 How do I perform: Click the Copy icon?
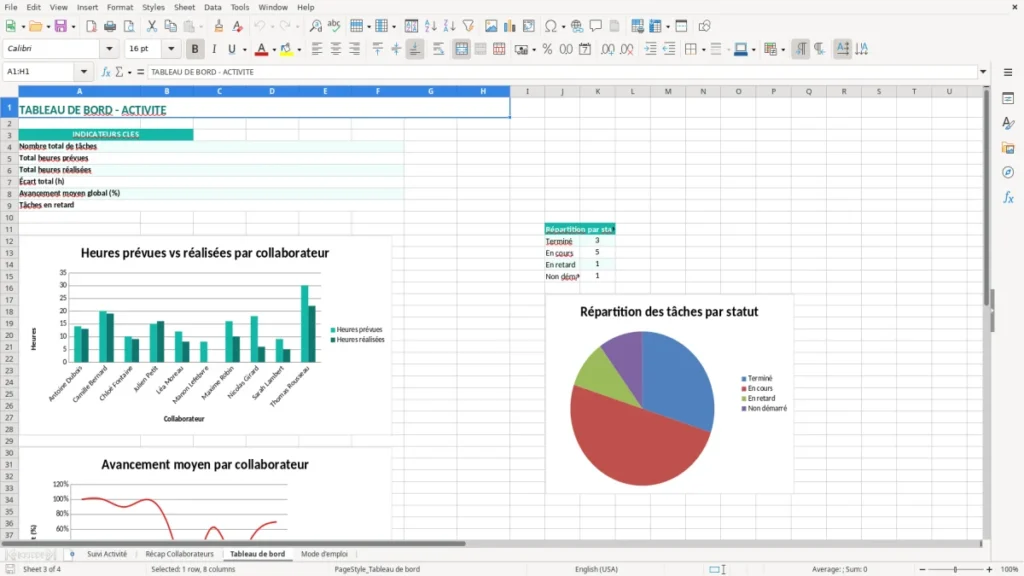[x=170, y=26]
